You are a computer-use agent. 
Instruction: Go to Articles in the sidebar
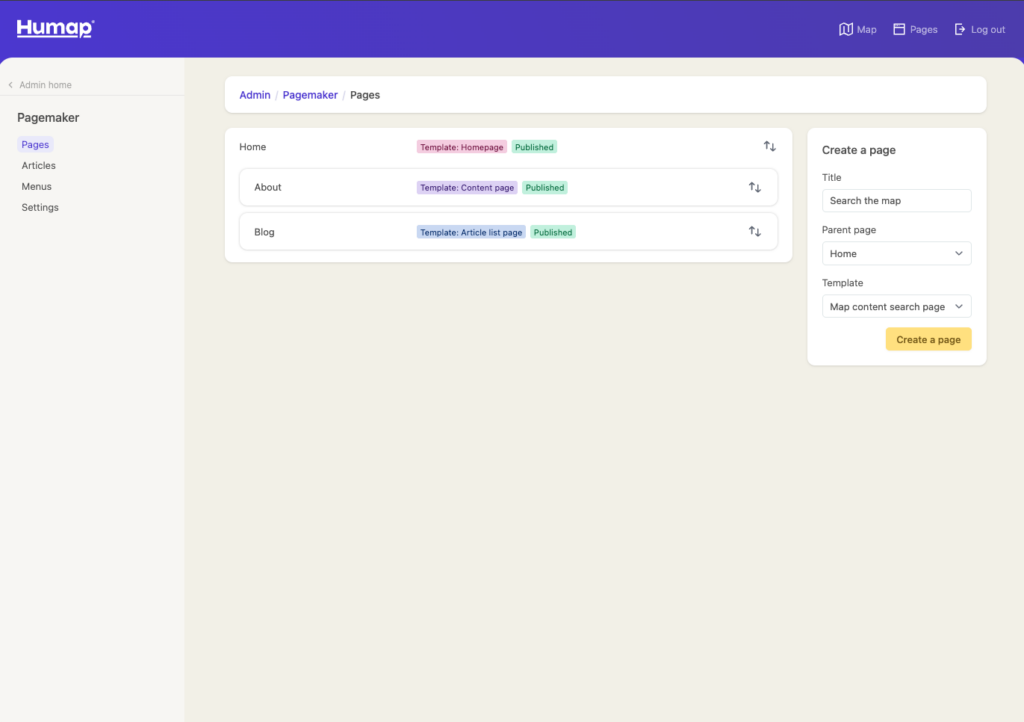click(39, 166)
